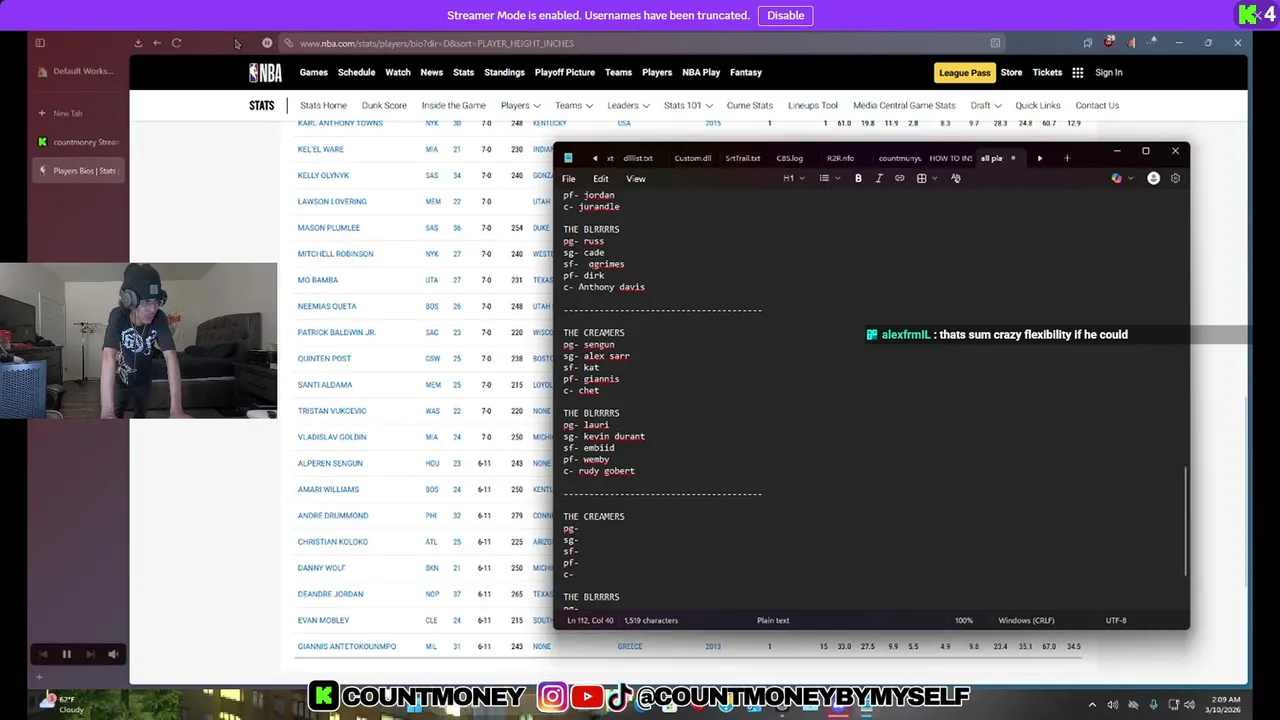This screenshot has width=1280, height=720.
Task: Open the Notepad File menu
Action: point(568,179)
